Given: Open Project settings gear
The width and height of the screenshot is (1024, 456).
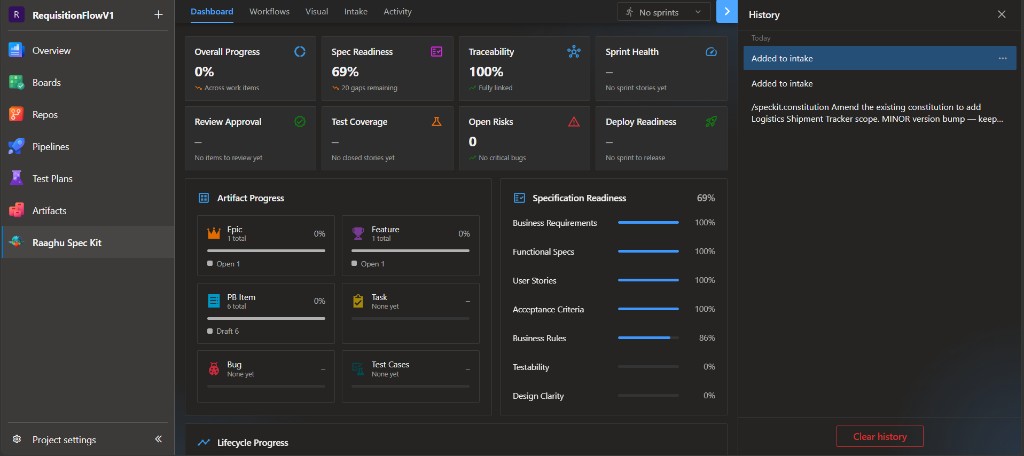Looking at the screenshot, I should click(x=17, y=440).
